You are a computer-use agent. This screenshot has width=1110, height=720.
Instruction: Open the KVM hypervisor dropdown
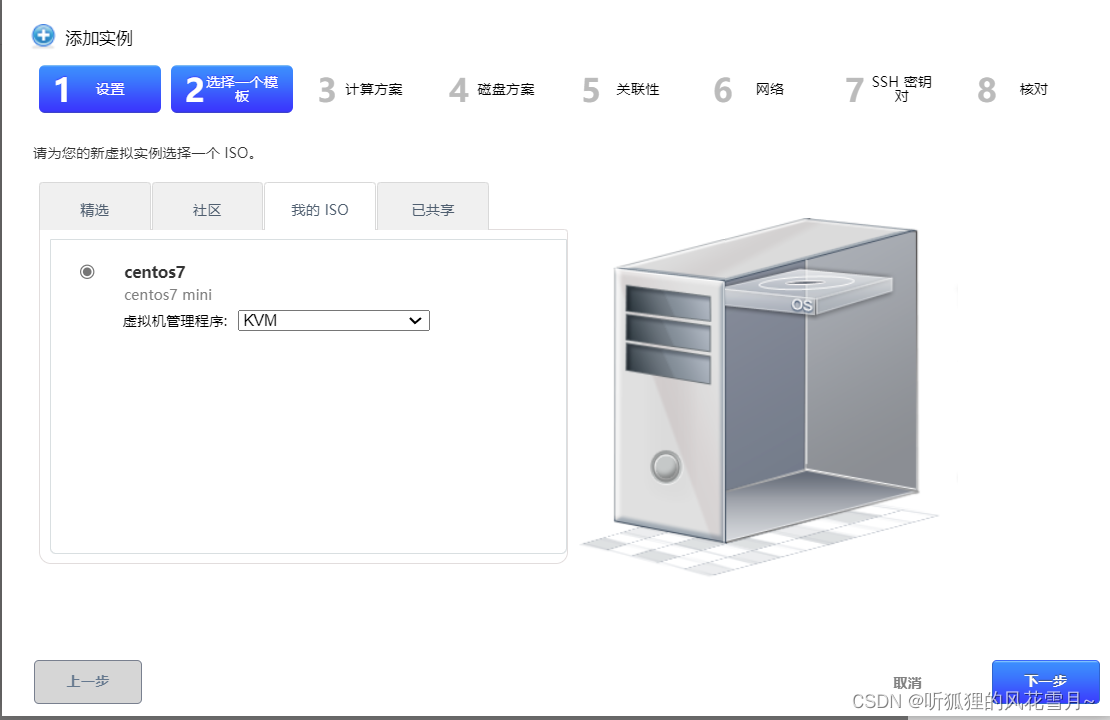(333, 321)
